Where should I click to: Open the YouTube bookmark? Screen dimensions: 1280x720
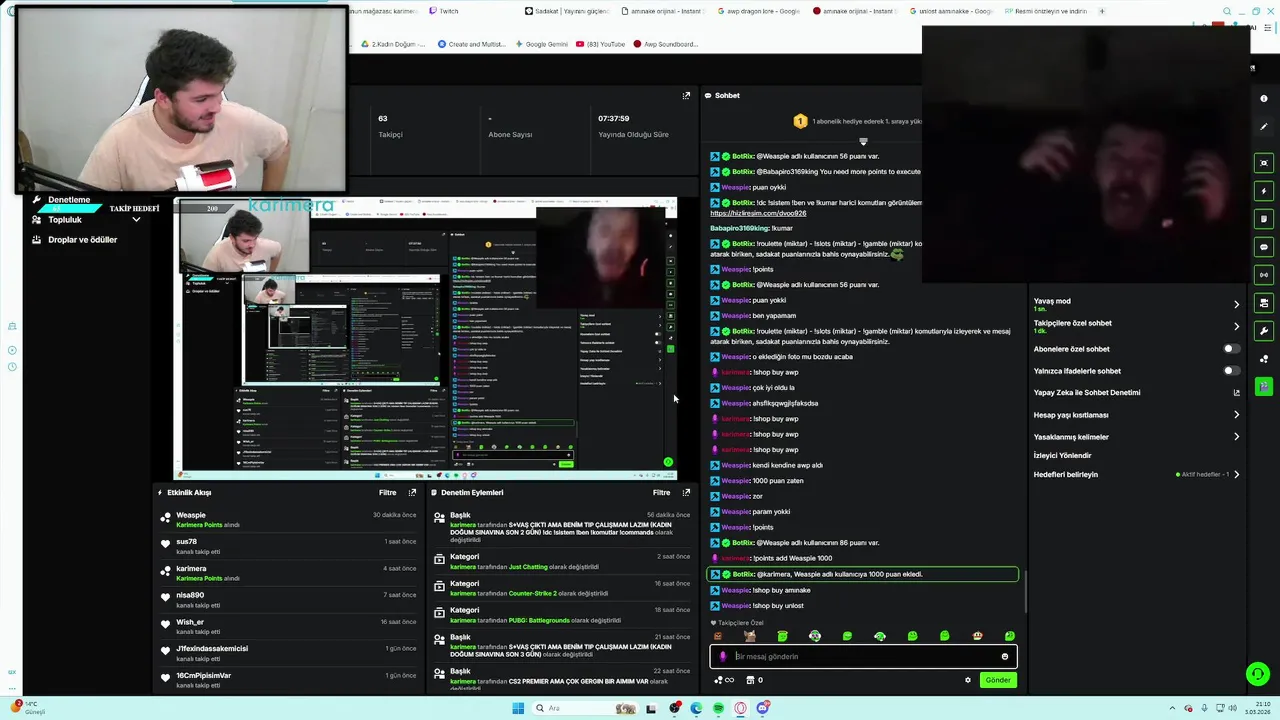coord(599,44)
